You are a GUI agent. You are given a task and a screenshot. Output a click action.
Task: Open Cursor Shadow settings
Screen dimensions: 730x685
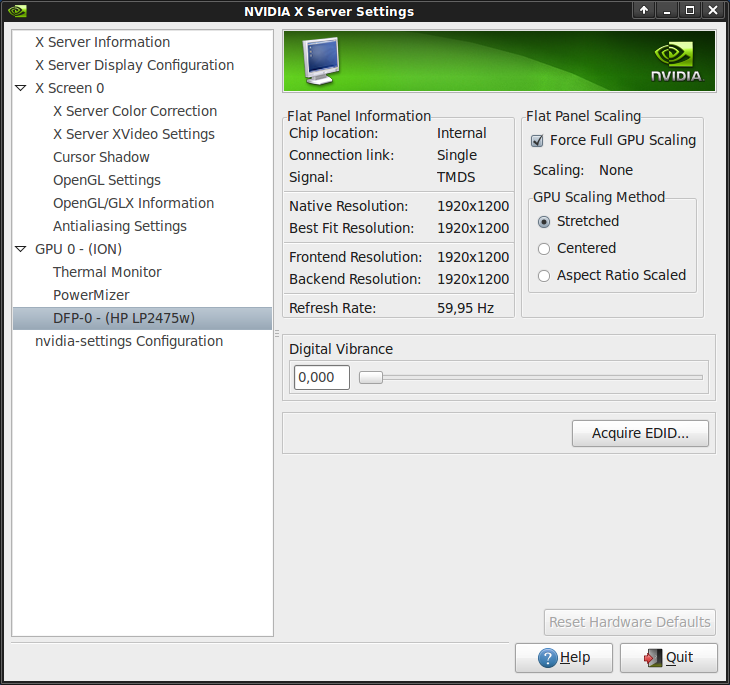click(x=101, y=157)
